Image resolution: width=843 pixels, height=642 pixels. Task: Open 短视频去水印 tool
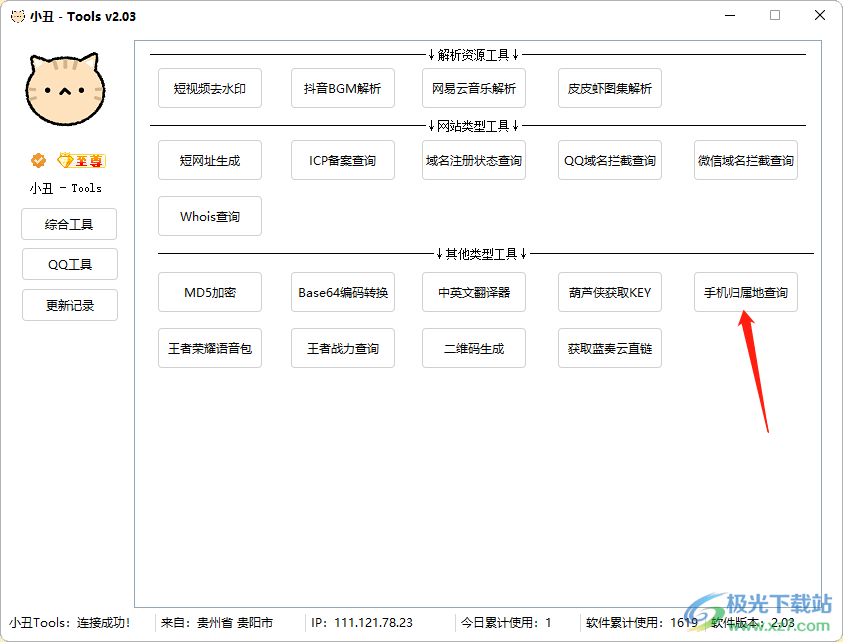coord(210,88)
